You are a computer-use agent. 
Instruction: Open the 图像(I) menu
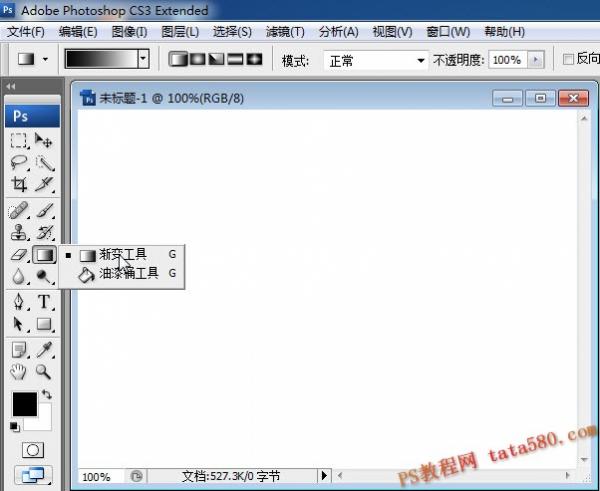(129, 32)
